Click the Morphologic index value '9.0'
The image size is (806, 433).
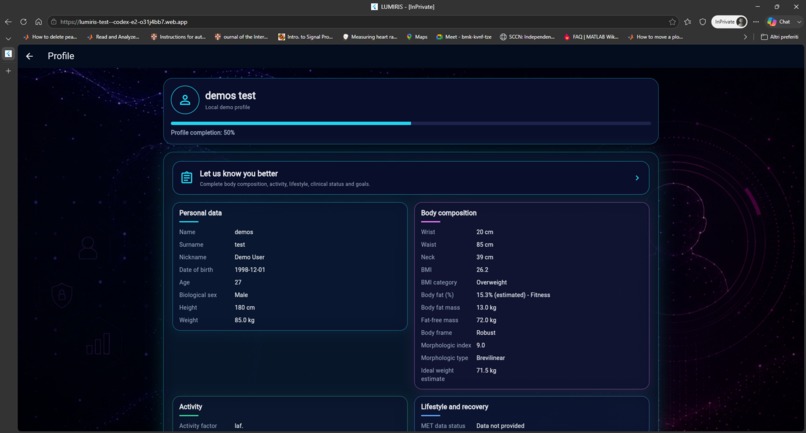(481, 346)
